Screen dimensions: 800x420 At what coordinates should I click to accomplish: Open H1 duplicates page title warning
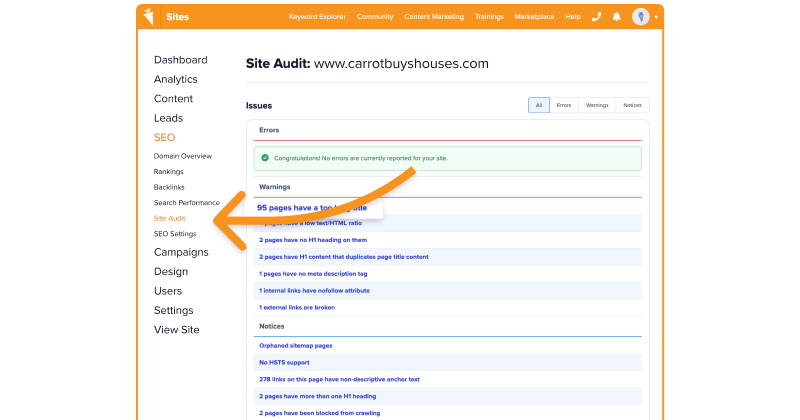[344, 257]
